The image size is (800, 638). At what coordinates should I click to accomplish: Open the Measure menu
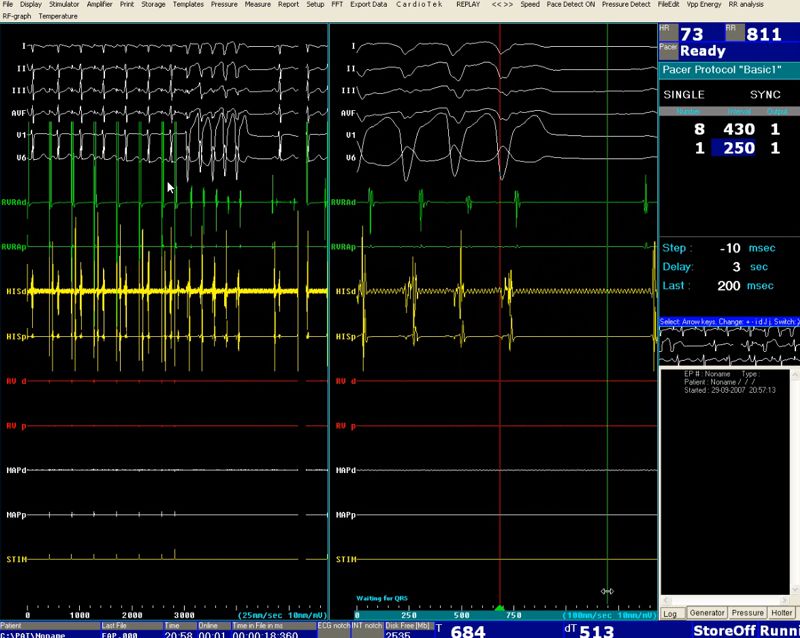pyautogui.click(x=258, y=4)
